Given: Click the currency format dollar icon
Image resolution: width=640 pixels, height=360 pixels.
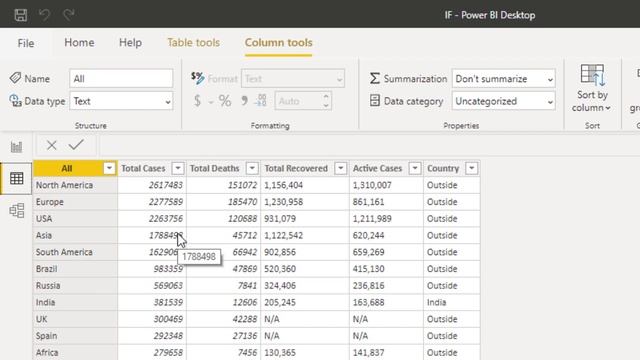Looking at the screenshot, I should pyautogui.click(x=197, y=101).
